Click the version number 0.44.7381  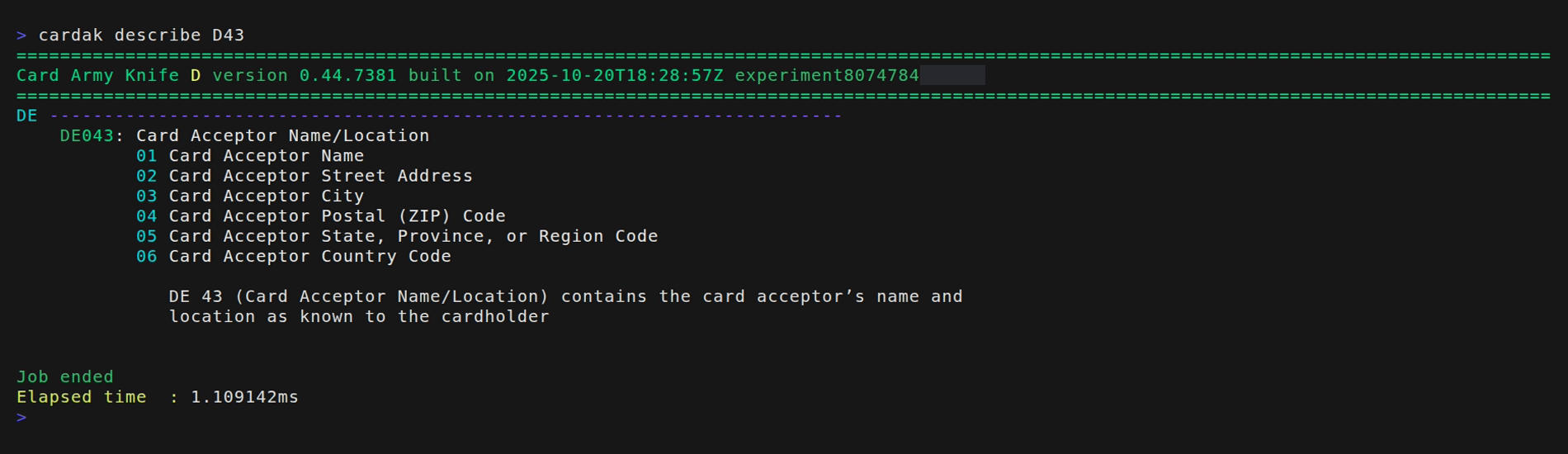pyautogui.click(x=347, y=76)
